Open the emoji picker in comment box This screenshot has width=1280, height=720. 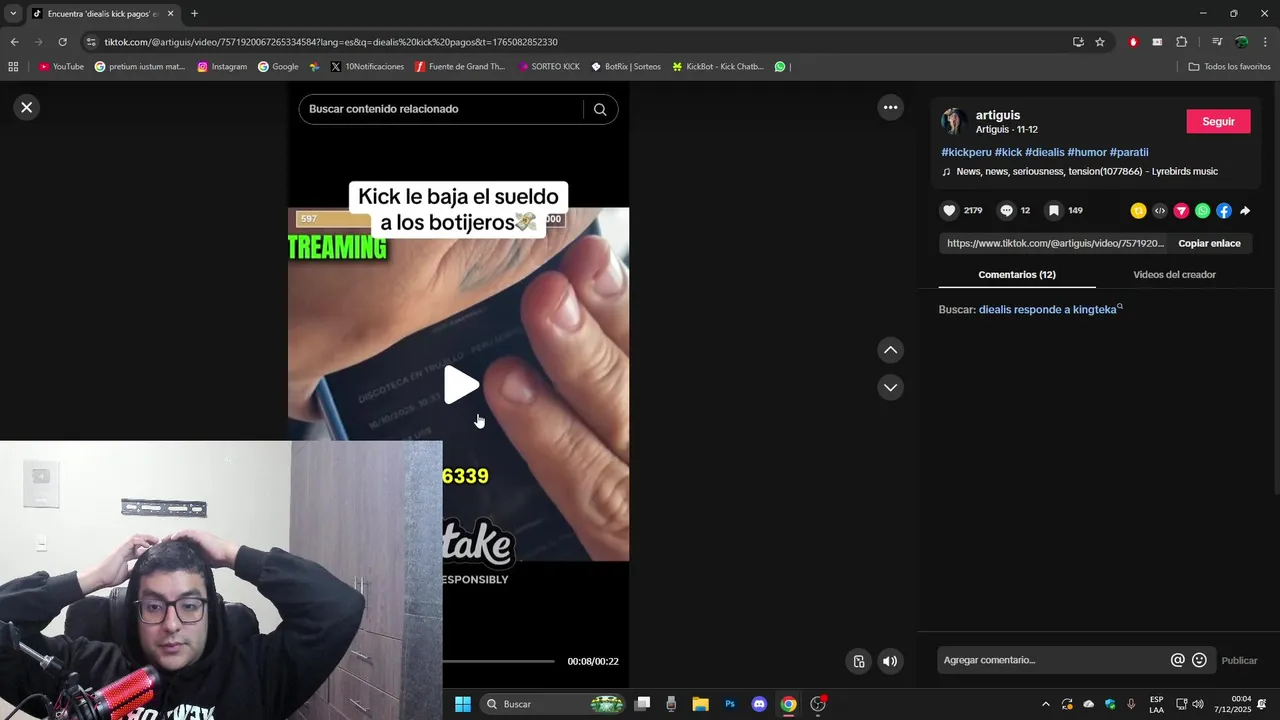[x=1199, y=660]
